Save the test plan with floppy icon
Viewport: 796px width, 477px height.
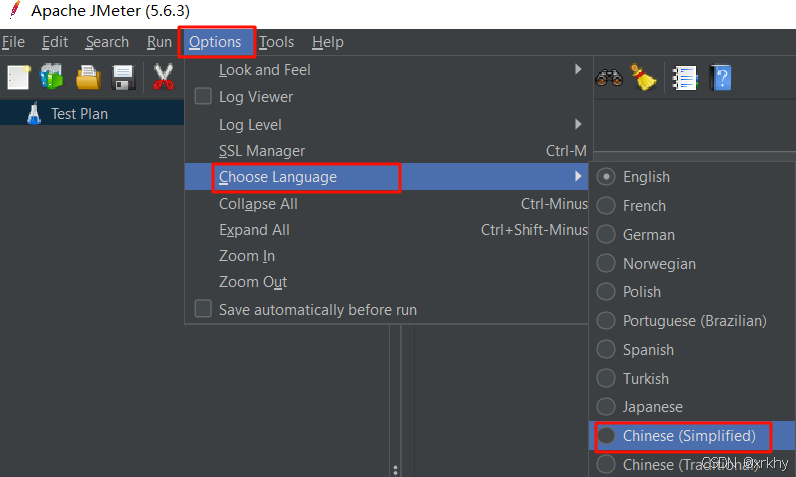(123, 78)
